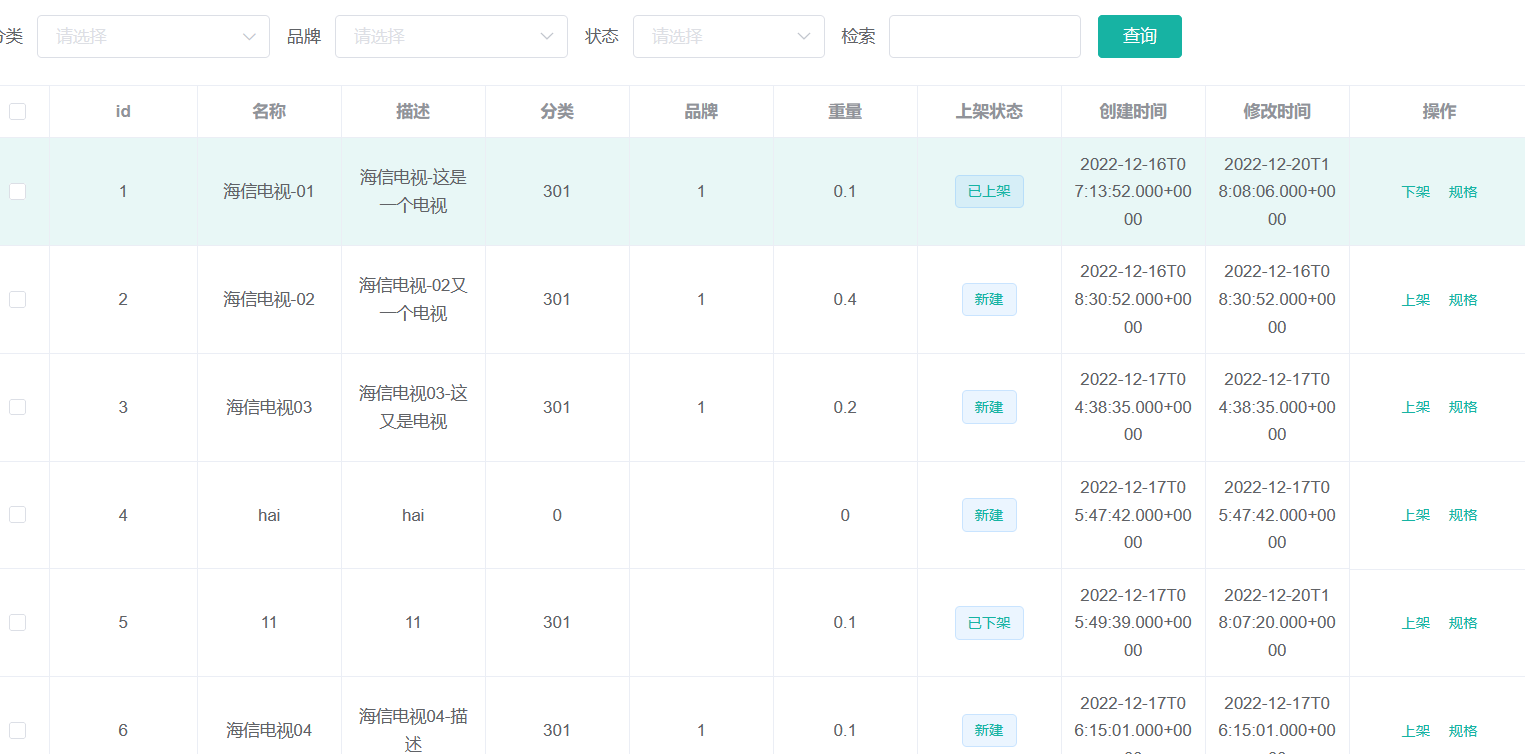The image size is (1525, 754).
Task: Click 下架 for 海信电视-01
Action: 1416,192
